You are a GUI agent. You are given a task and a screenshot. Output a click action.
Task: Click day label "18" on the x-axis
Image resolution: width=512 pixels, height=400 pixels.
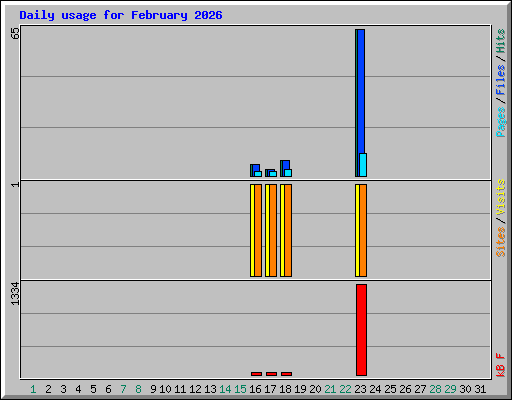pos(285,389)
